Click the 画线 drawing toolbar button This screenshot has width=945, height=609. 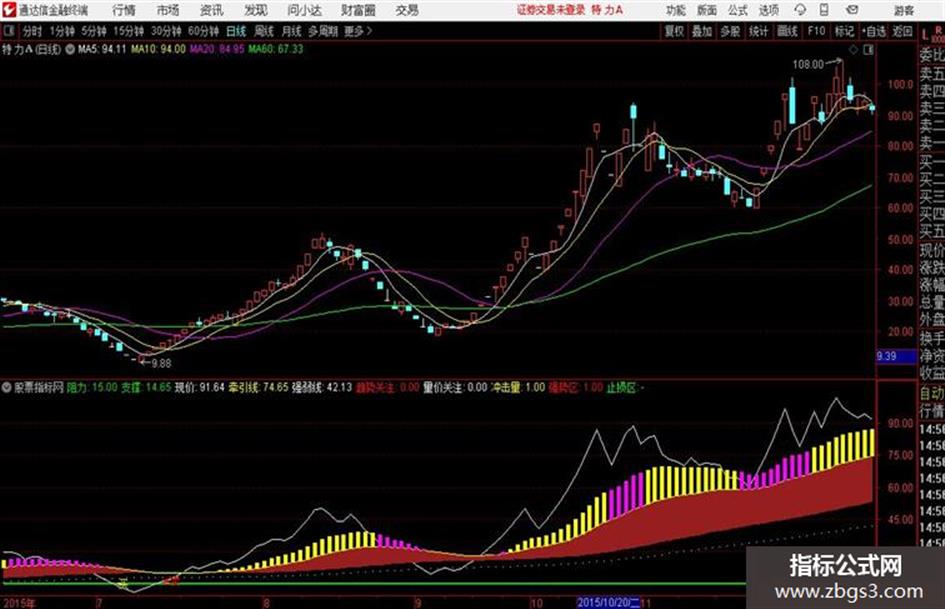(787, 31)
